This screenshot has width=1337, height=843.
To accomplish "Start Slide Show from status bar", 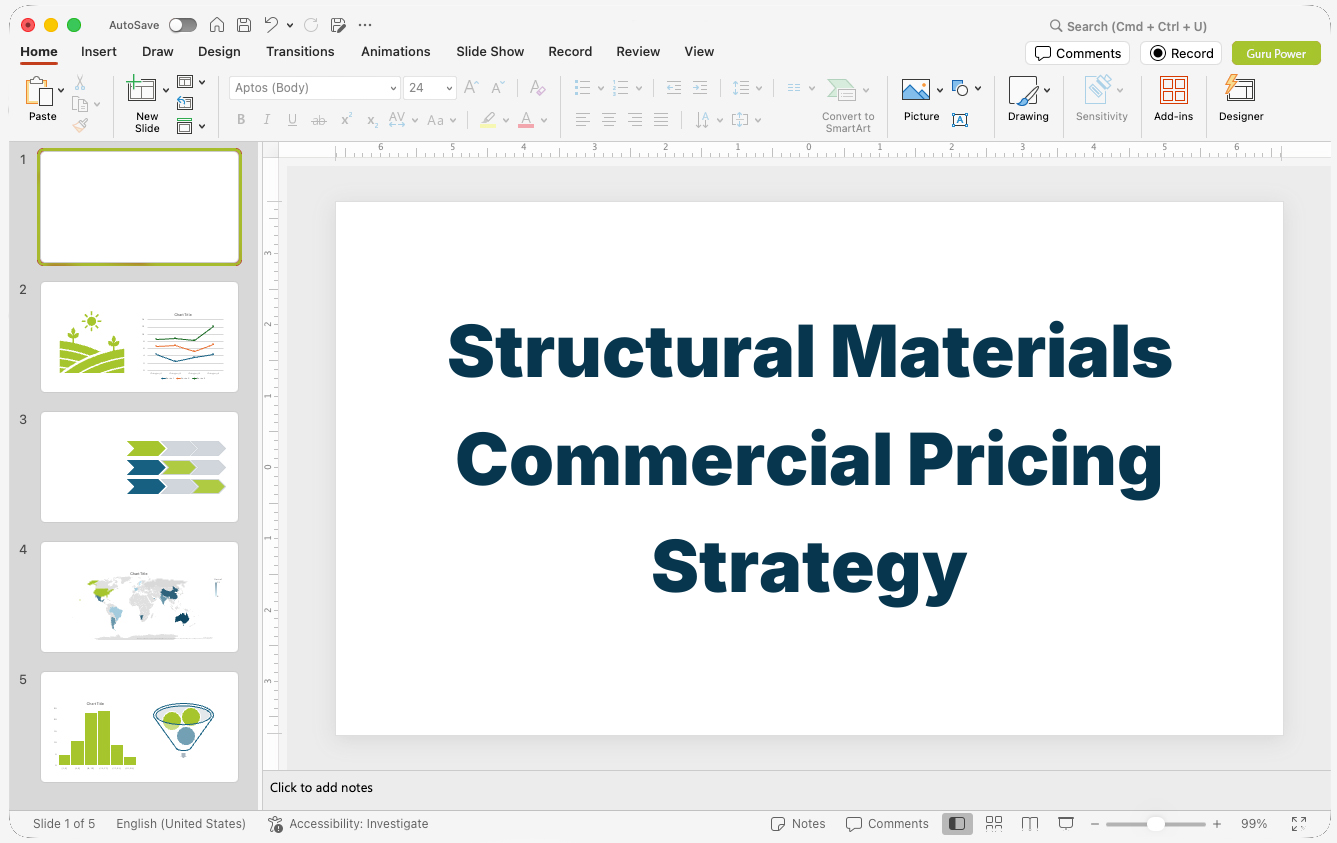I will [1066, 823].
